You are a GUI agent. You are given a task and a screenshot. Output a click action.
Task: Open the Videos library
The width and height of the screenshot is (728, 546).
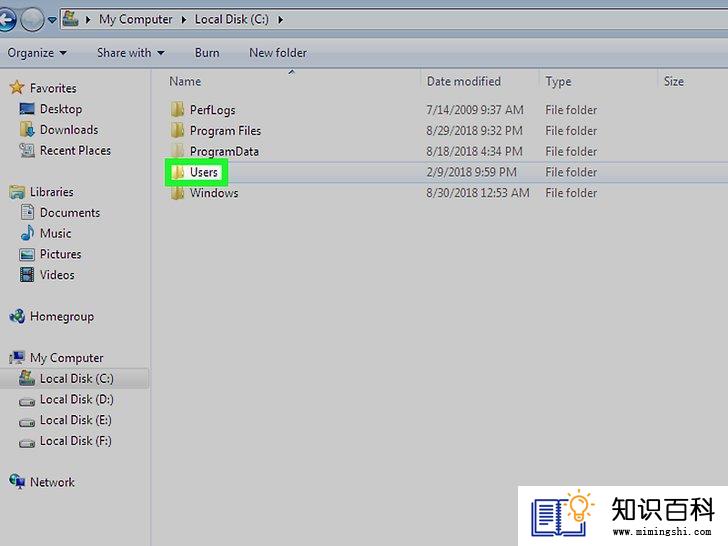[x=57, y=275]
